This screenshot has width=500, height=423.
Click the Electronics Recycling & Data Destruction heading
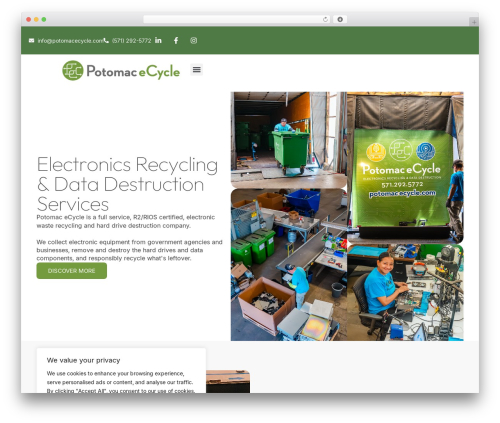click(127, 184)
